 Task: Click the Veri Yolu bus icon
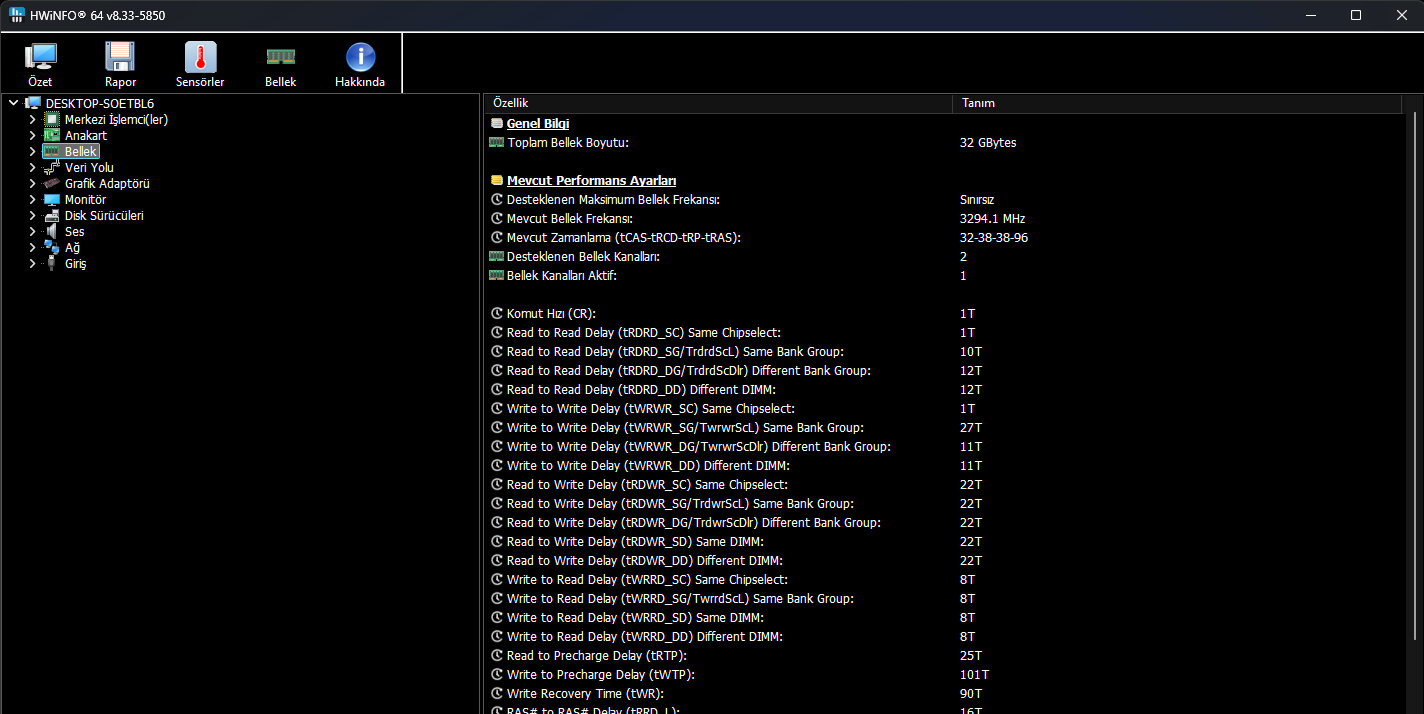tap(52, 167)
